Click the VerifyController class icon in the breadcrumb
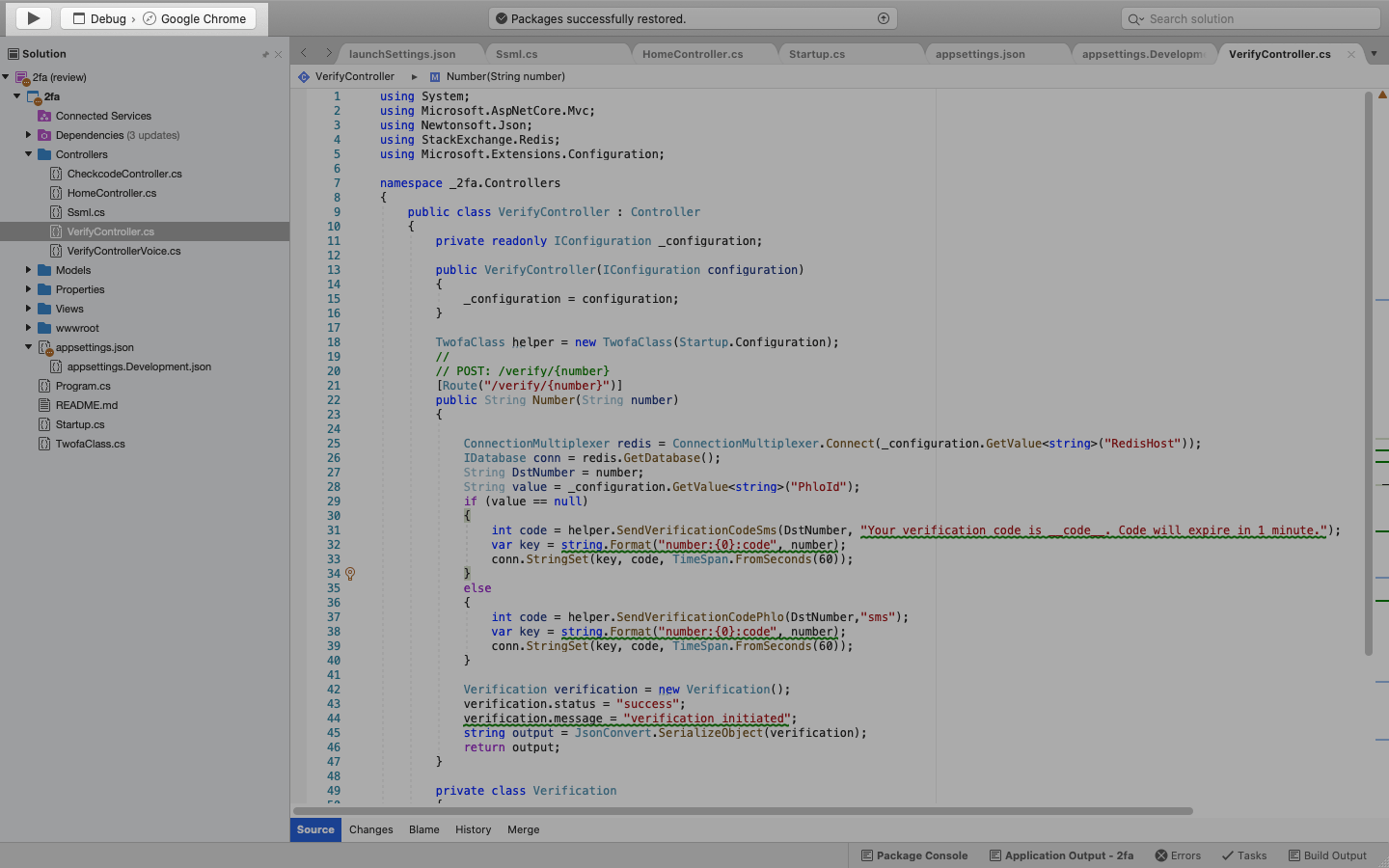The height and width of the screenshot is (868, 1389). tap(302, 75)
